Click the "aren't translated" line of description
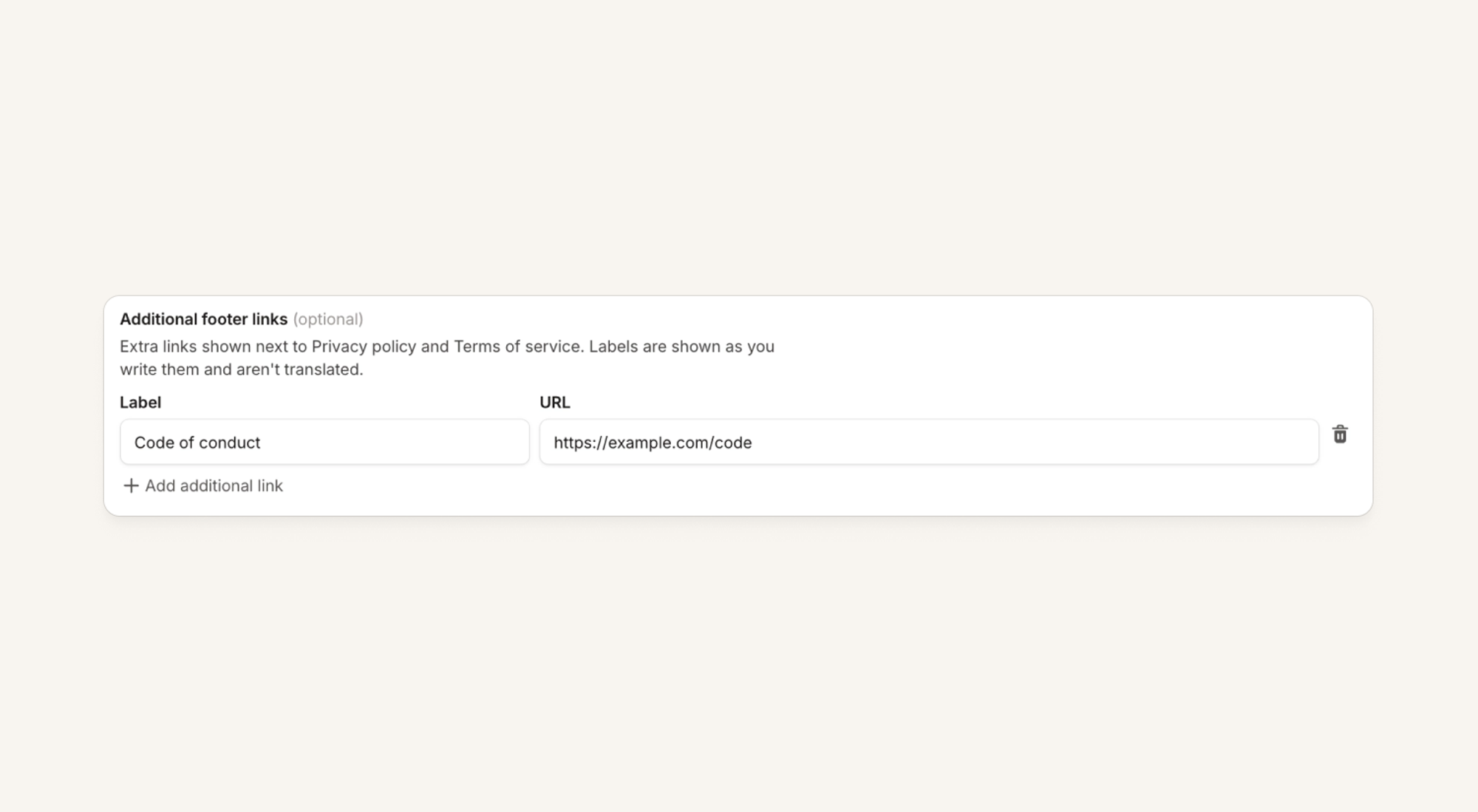 (242, 369)
